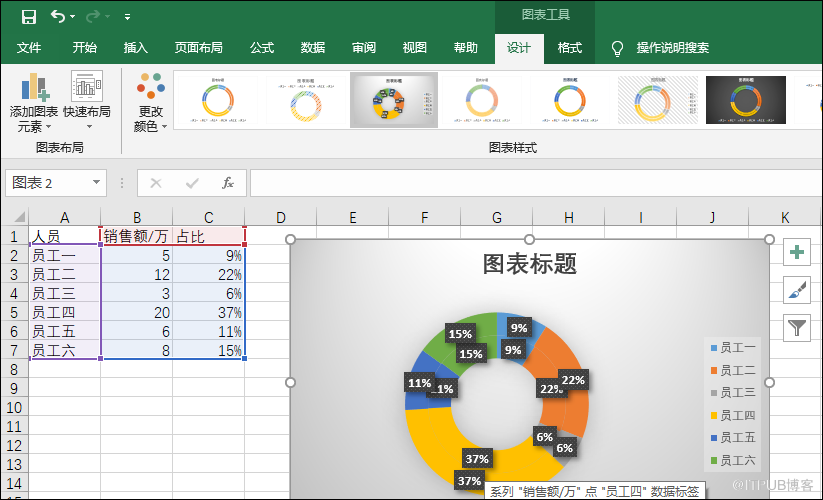823x500 pixels.
Task: Click the funnel Chart Filters button
Action: point(797,327)
